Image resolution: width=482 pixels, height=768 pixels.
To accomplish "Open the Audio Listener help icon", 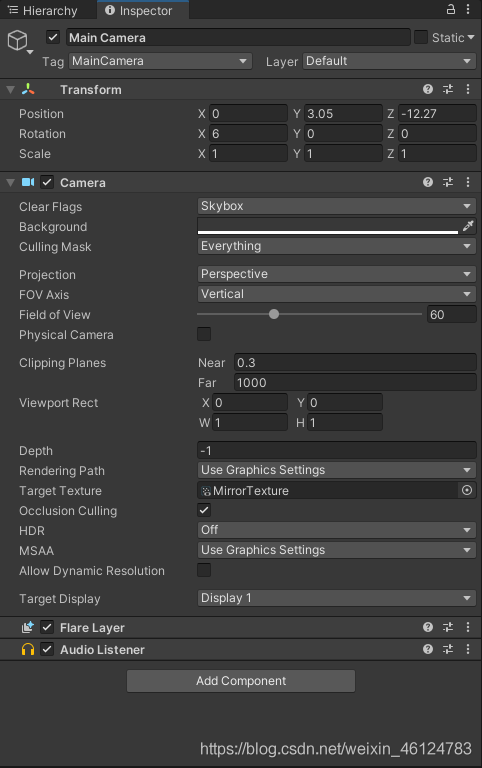I will 428,649.
